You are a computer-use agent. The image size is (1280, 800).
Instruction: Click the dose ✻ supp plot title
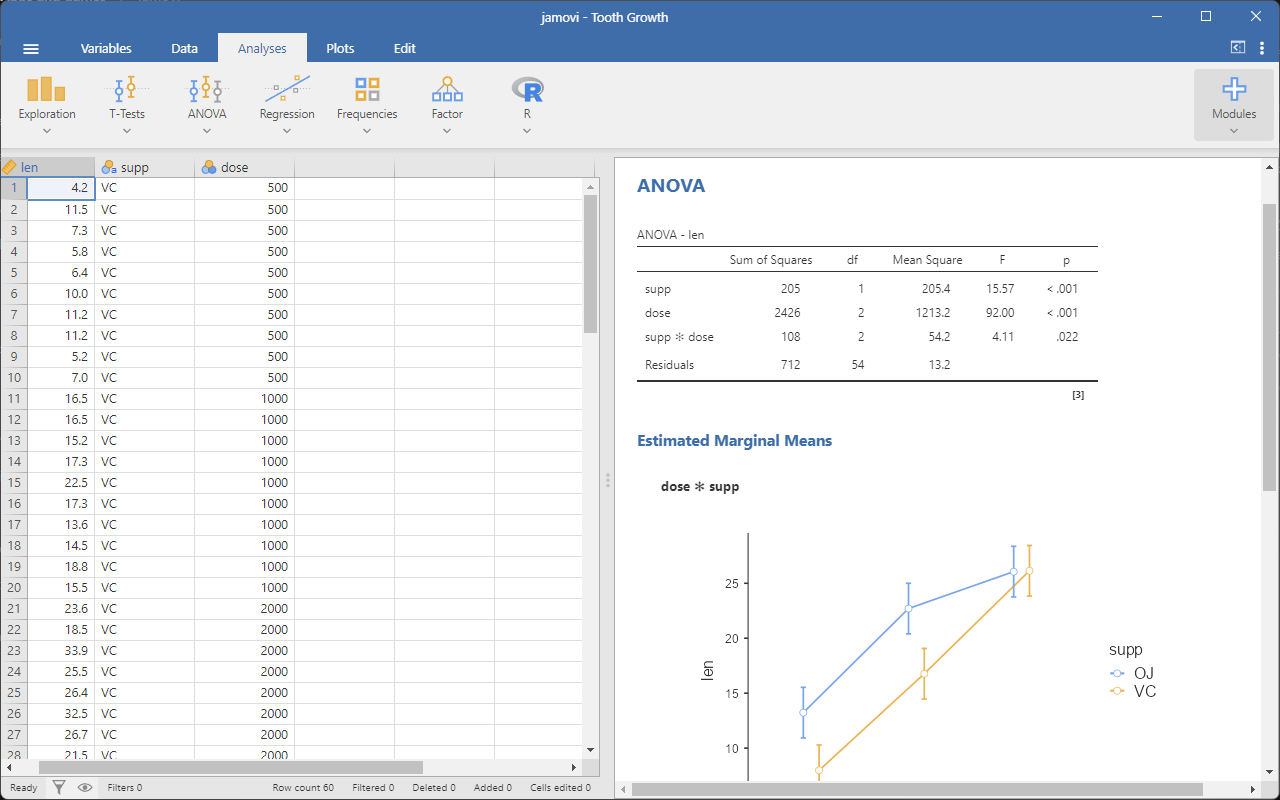700,487
